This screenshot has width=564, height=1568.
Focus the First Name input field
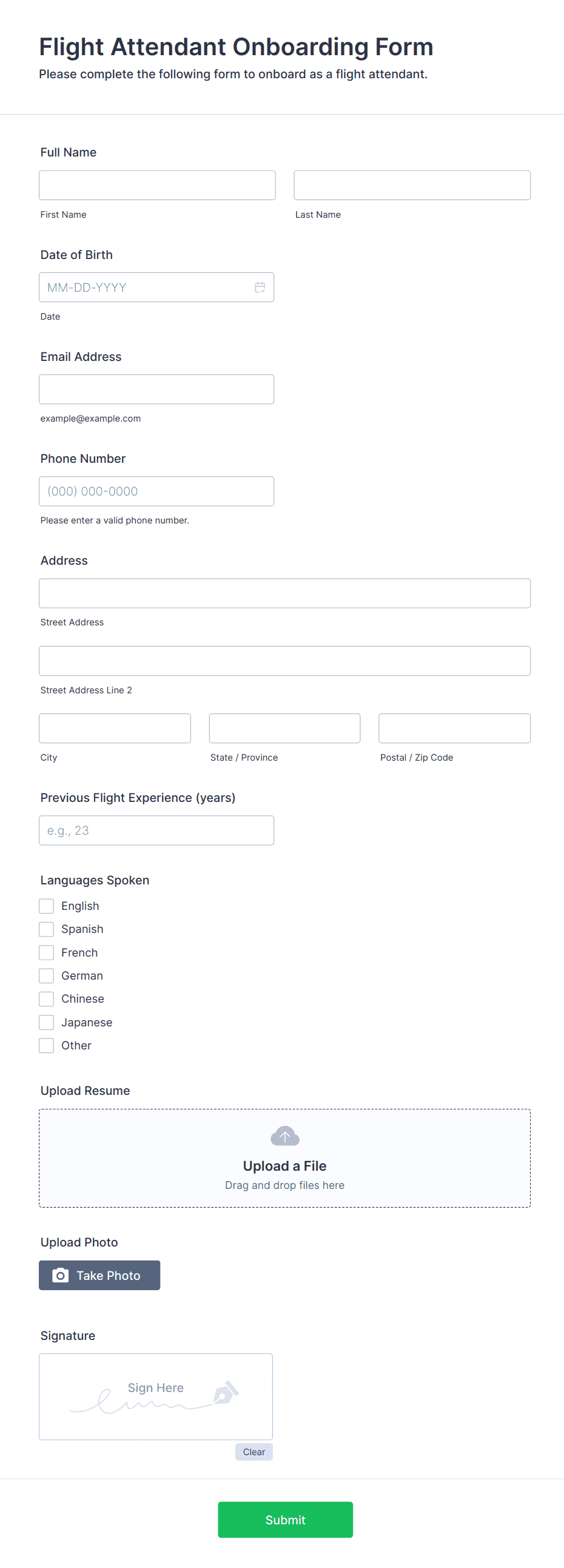coord(157,185)
